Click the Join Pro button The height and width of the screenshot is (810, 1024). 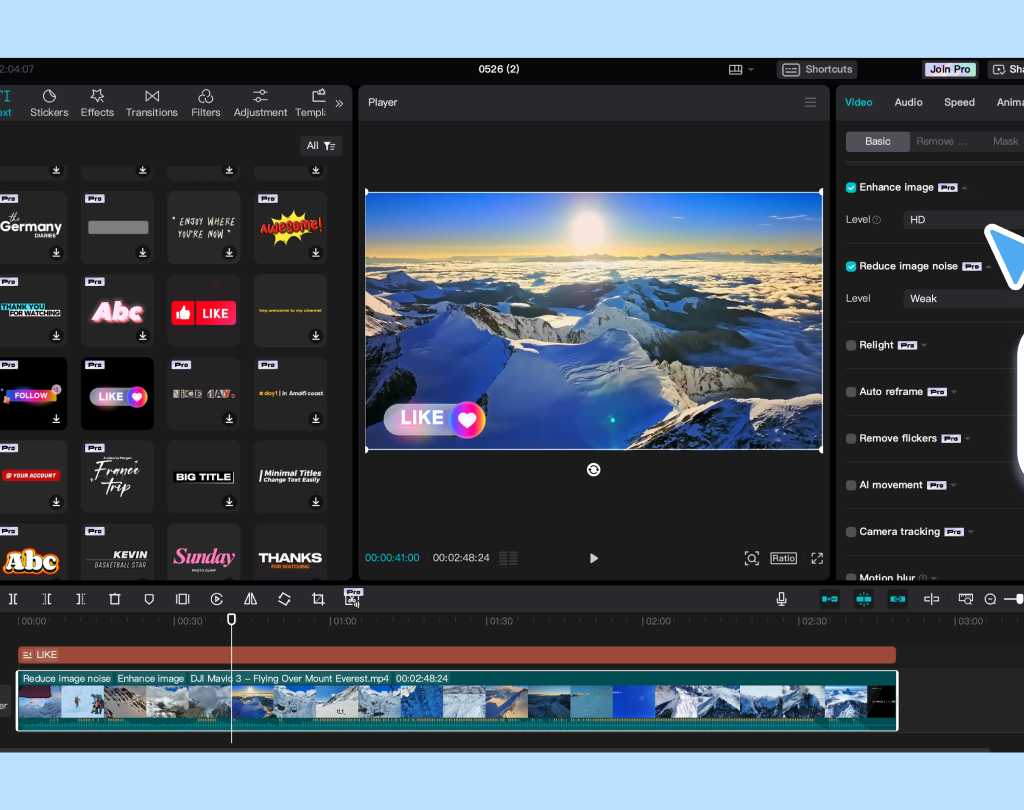(x=950, y=69)
